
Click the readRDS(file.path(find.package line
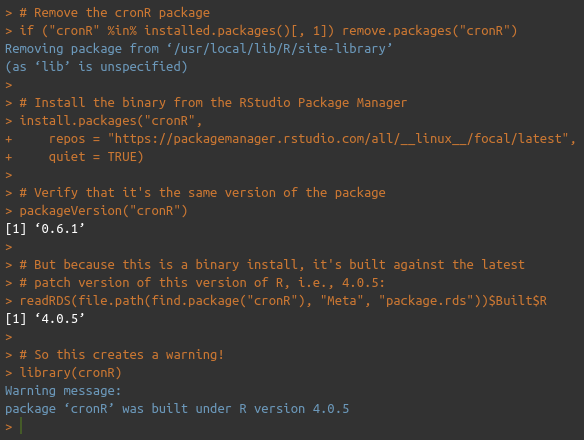pyautogui.click(x=283, y=301)
